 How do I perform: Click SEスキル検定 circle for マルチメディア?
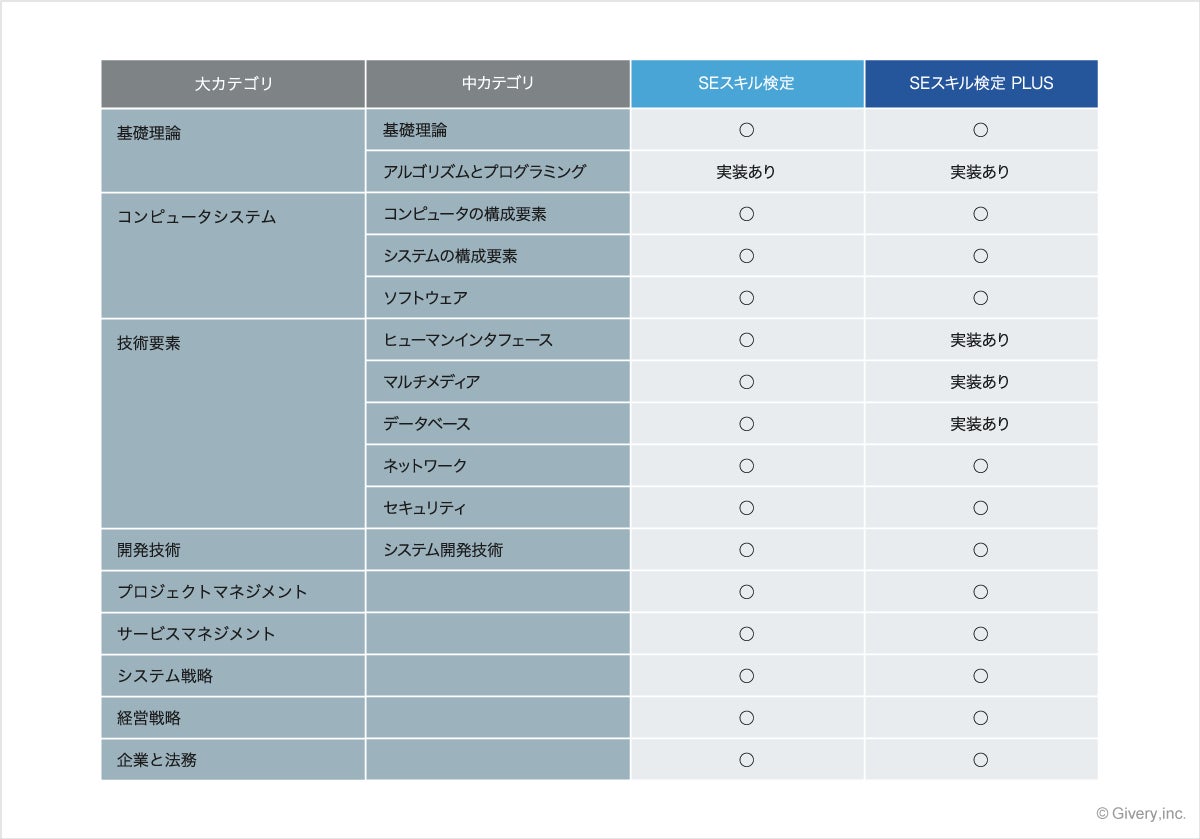click(746, 382)
